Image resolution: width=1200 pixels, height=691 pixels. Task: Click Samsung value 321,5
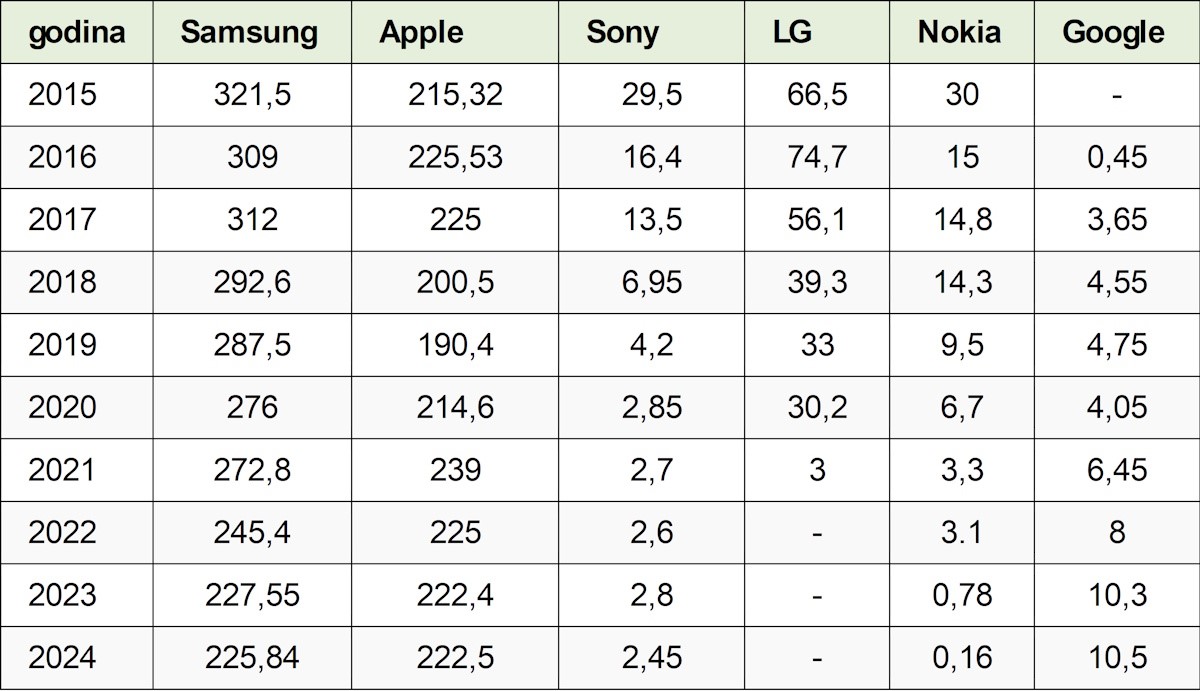coord(252,95)
